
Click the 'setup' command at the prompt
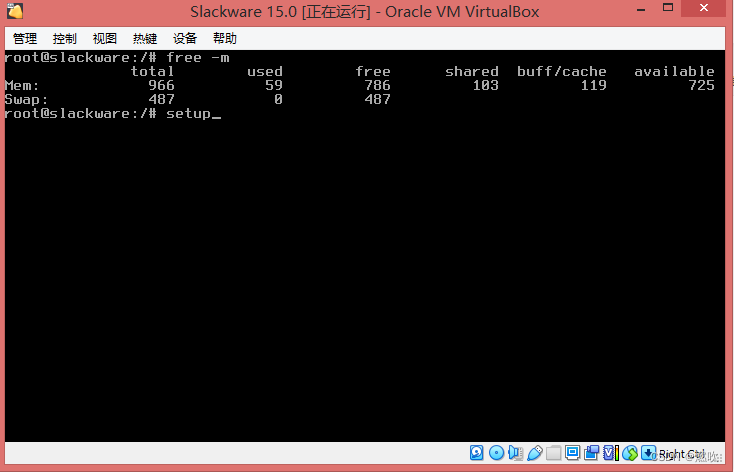tap(188, 113)
